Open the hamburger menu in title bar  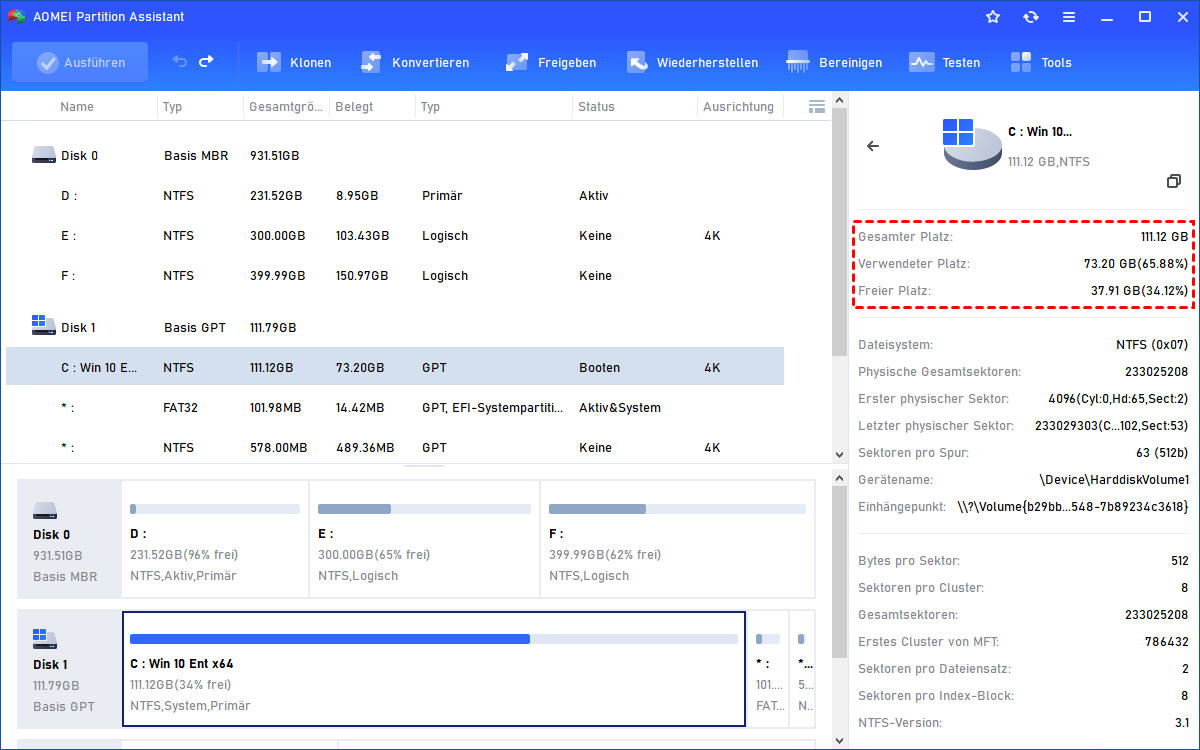pos(1069,17)
